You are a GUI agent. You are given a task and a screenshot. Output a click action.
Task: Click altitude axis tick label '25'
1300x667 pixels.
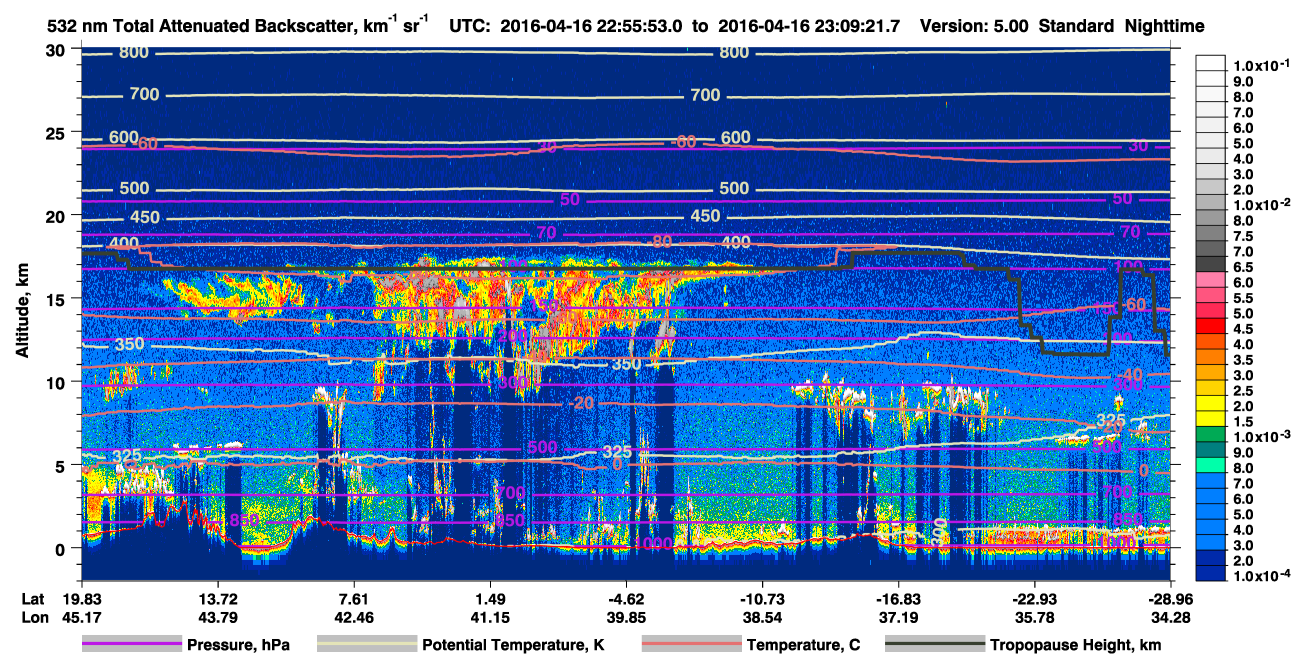tap(58, 133)
